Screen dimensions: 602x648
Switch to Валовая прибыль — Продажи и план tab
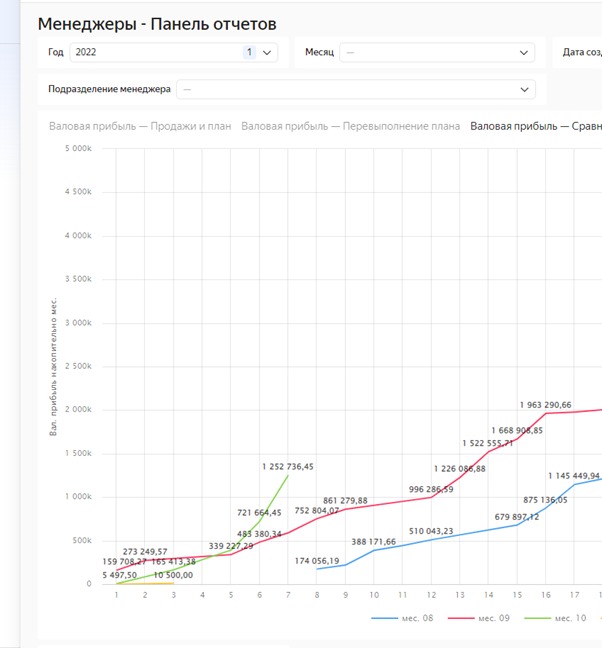(140, 126)
